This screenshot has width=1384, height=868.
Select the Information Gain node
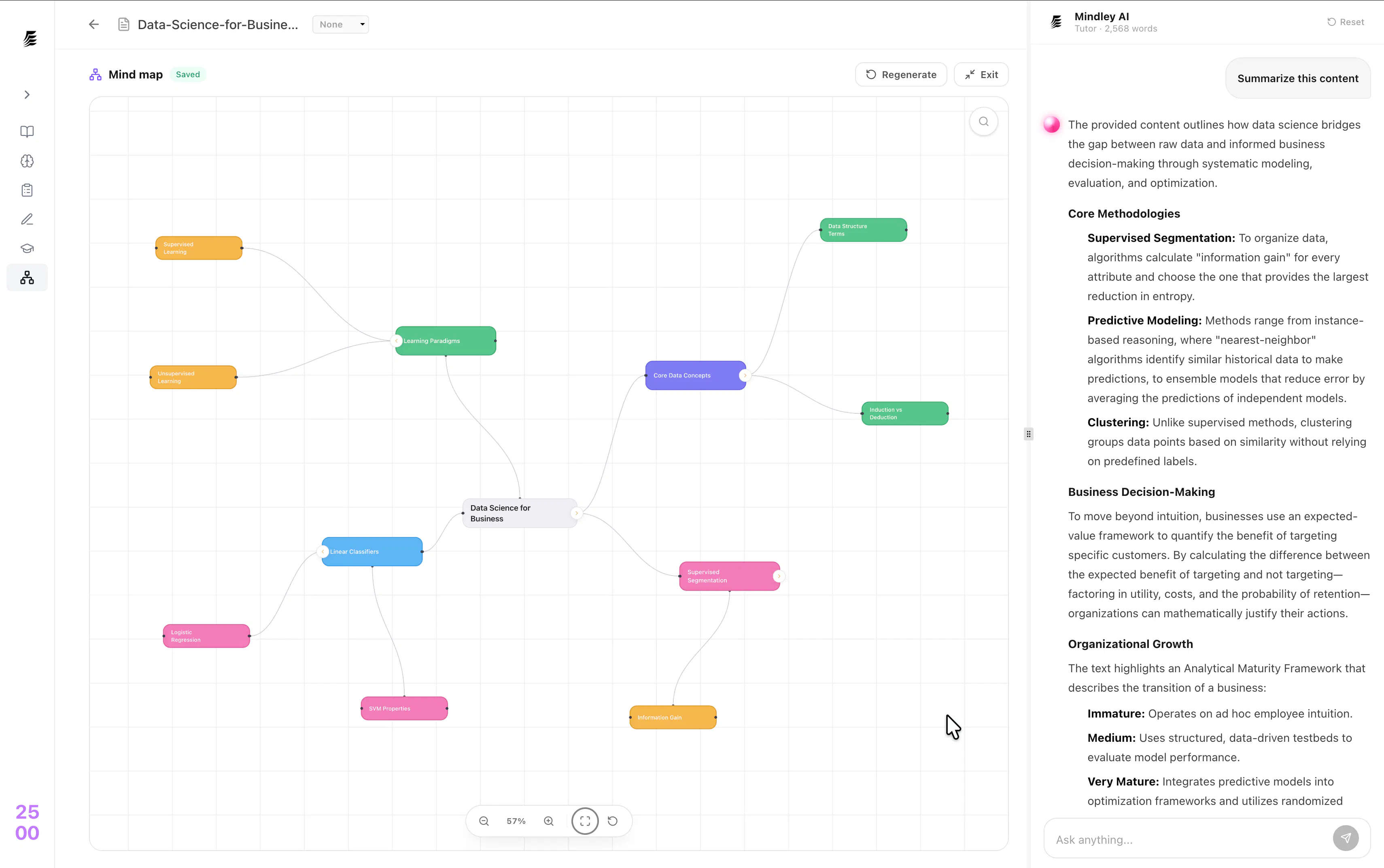[673, 718]
